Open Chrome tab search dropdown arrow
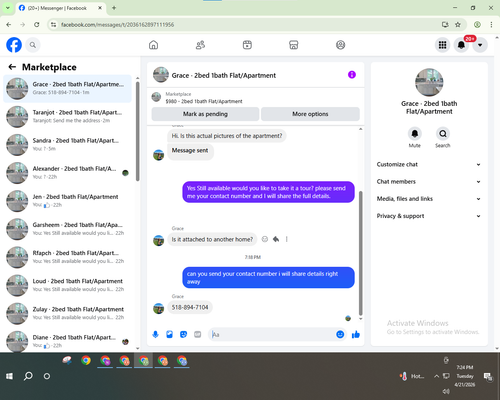 click(8, 8)
